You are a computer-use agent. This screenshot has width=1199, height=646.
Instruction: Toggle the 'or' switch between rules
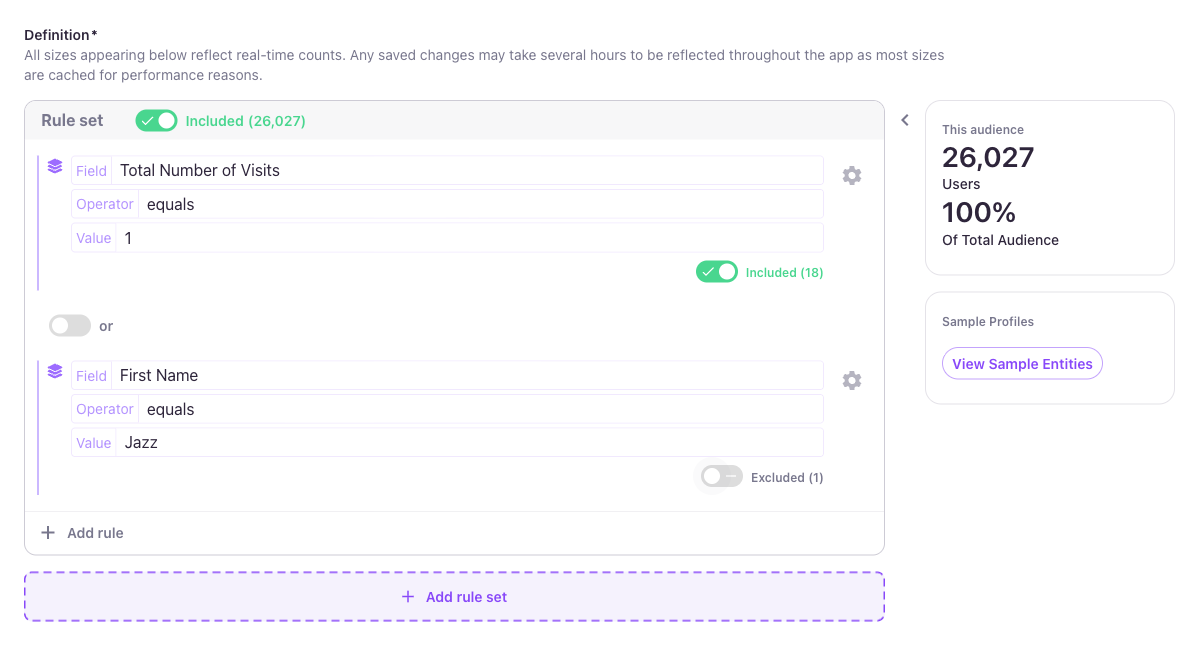(x=69, y=325)
